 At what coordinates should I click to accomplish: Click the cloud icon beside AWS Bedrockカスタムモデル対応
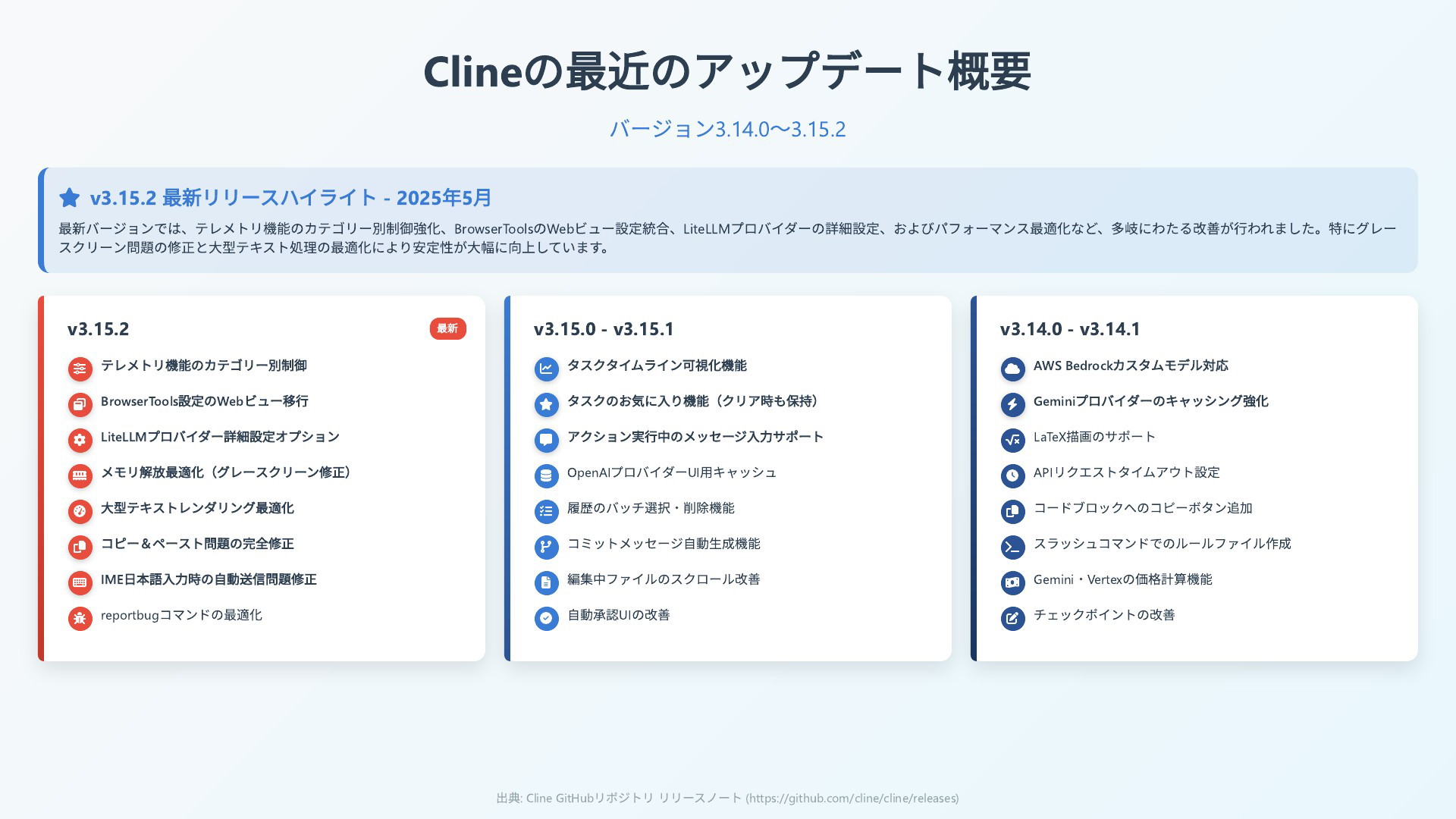point(1012,369)
